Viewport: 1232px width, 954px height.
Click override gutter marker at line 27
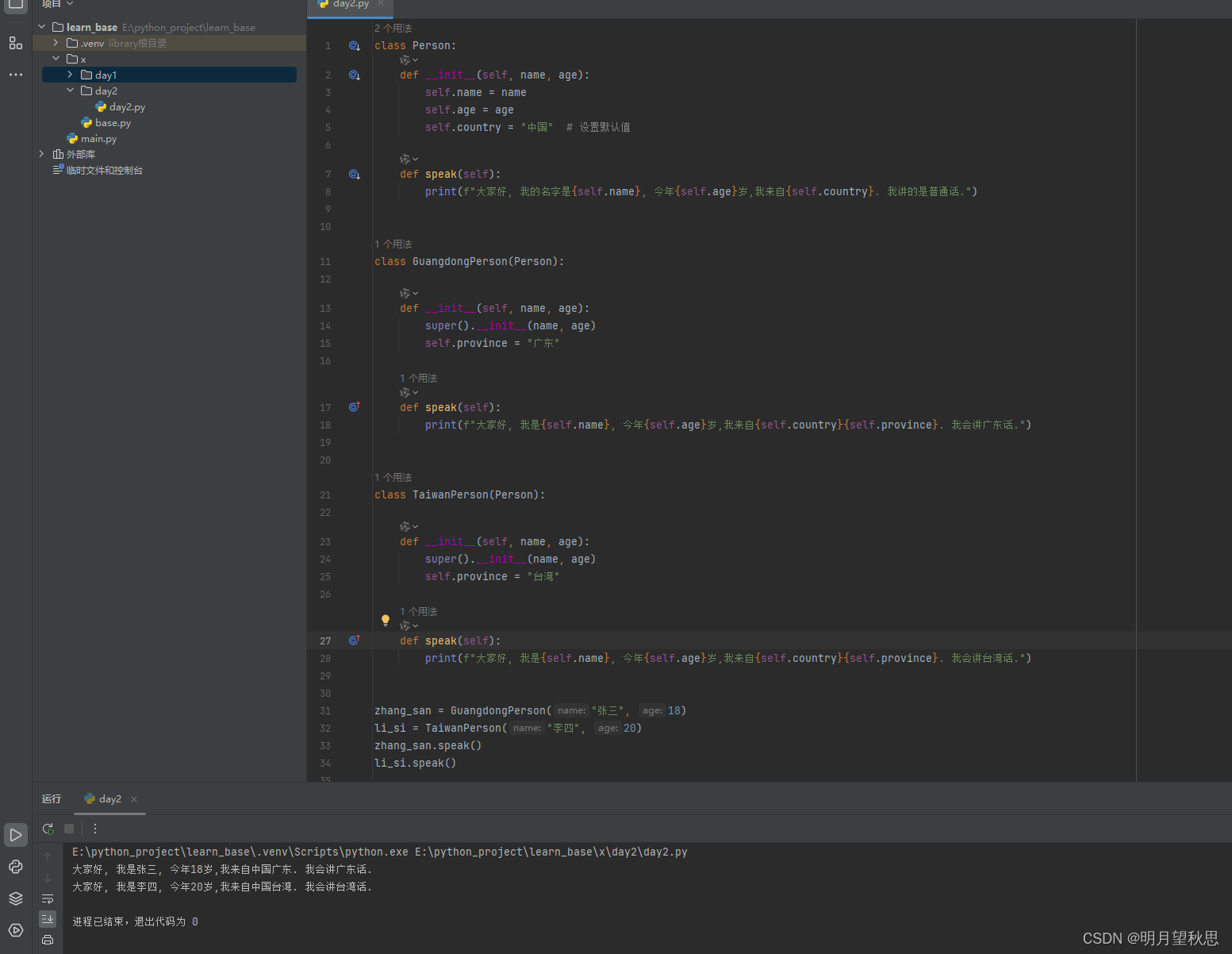[x=355, y=640]
